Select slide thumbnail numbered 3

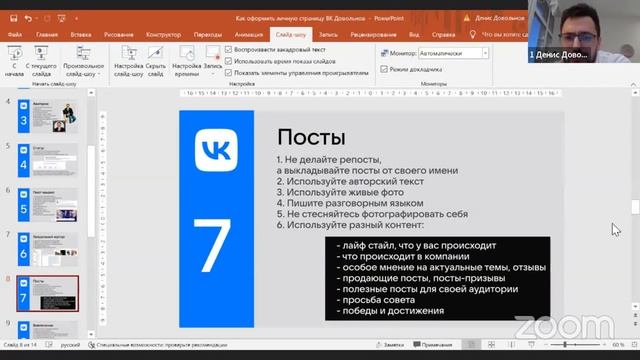[48, 116]
